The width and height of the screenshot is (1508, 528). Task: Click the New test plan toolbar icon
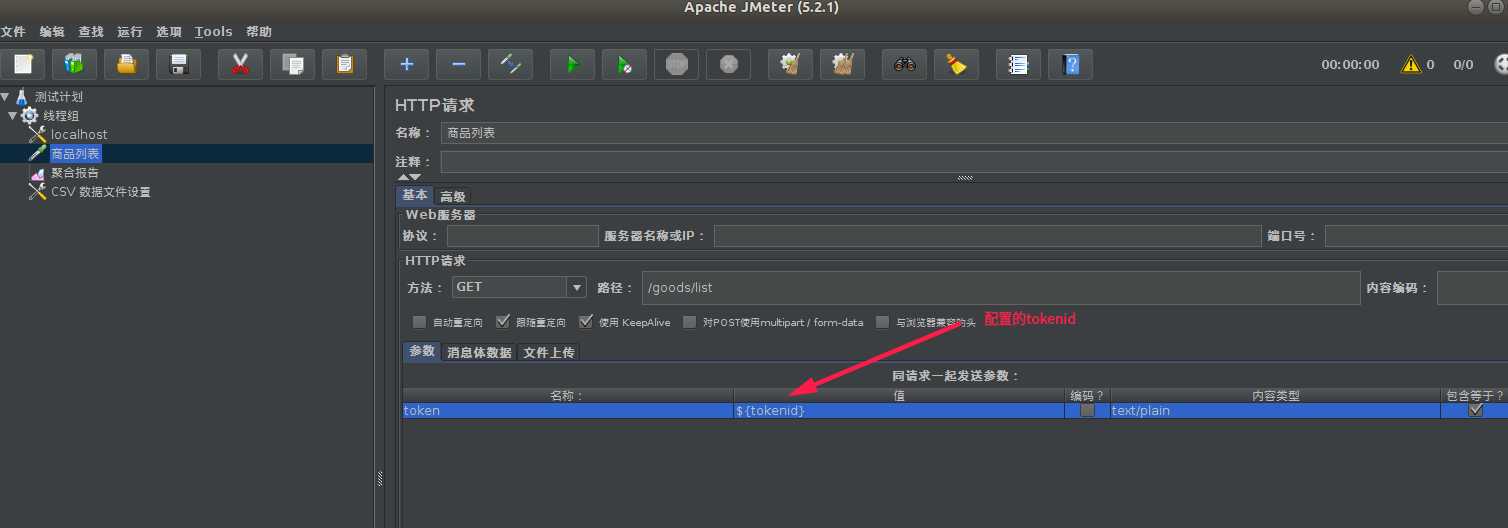tap(22, 65)
